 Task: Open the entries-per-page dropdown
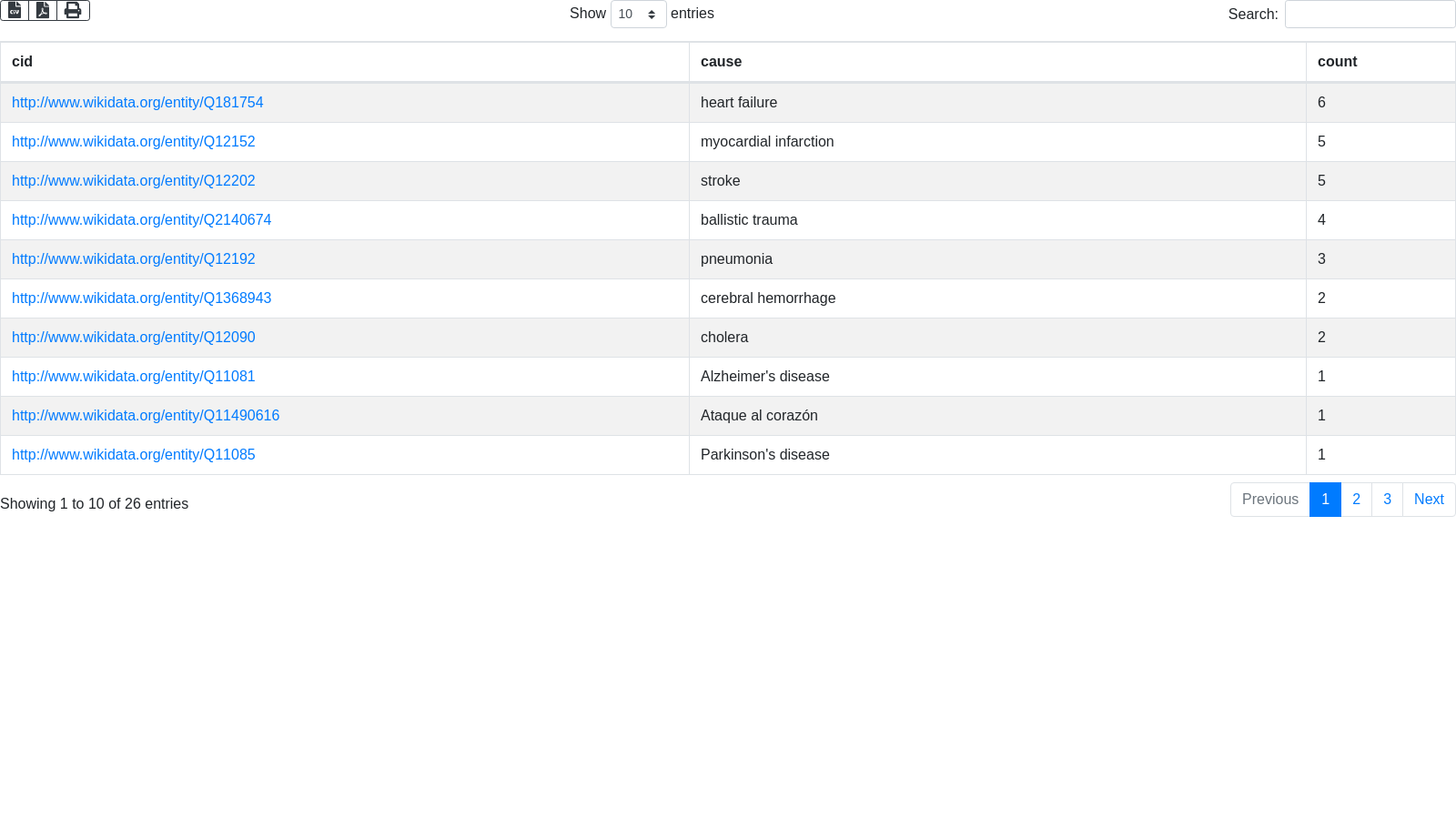(x=638, y=15)
